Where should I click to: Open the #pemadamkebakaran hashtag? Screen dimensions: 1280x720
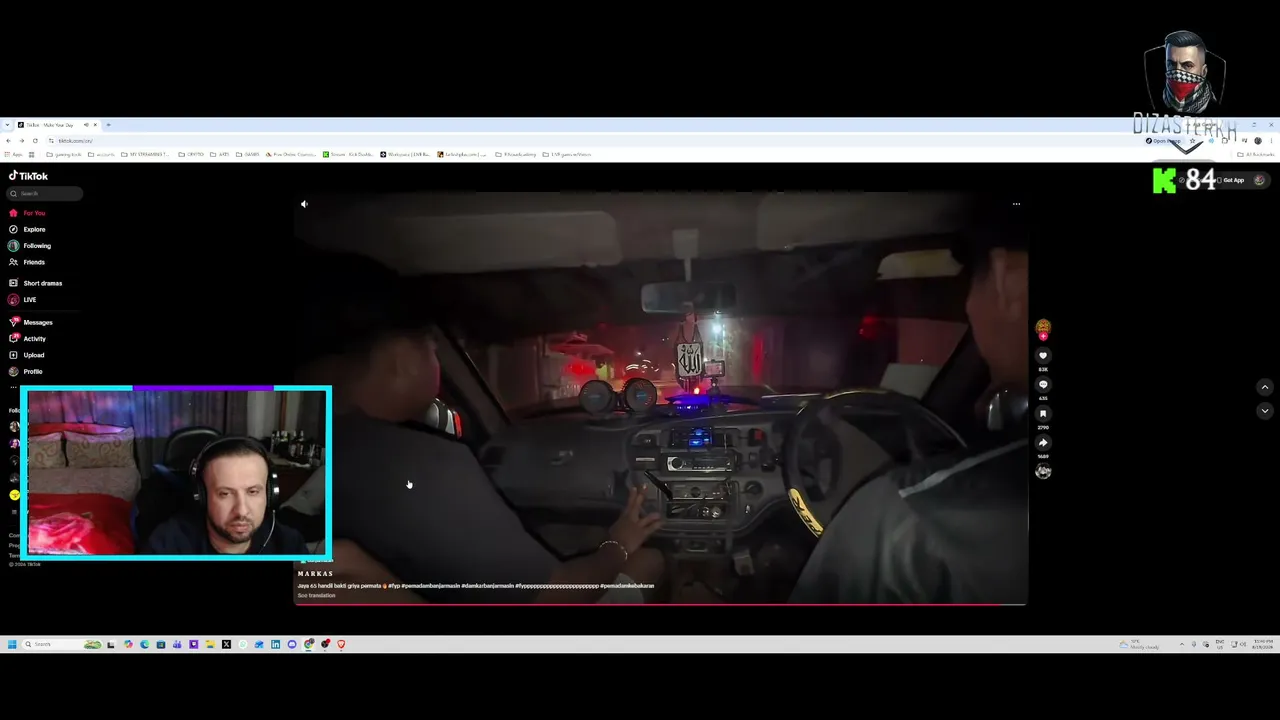coord(627,586)
